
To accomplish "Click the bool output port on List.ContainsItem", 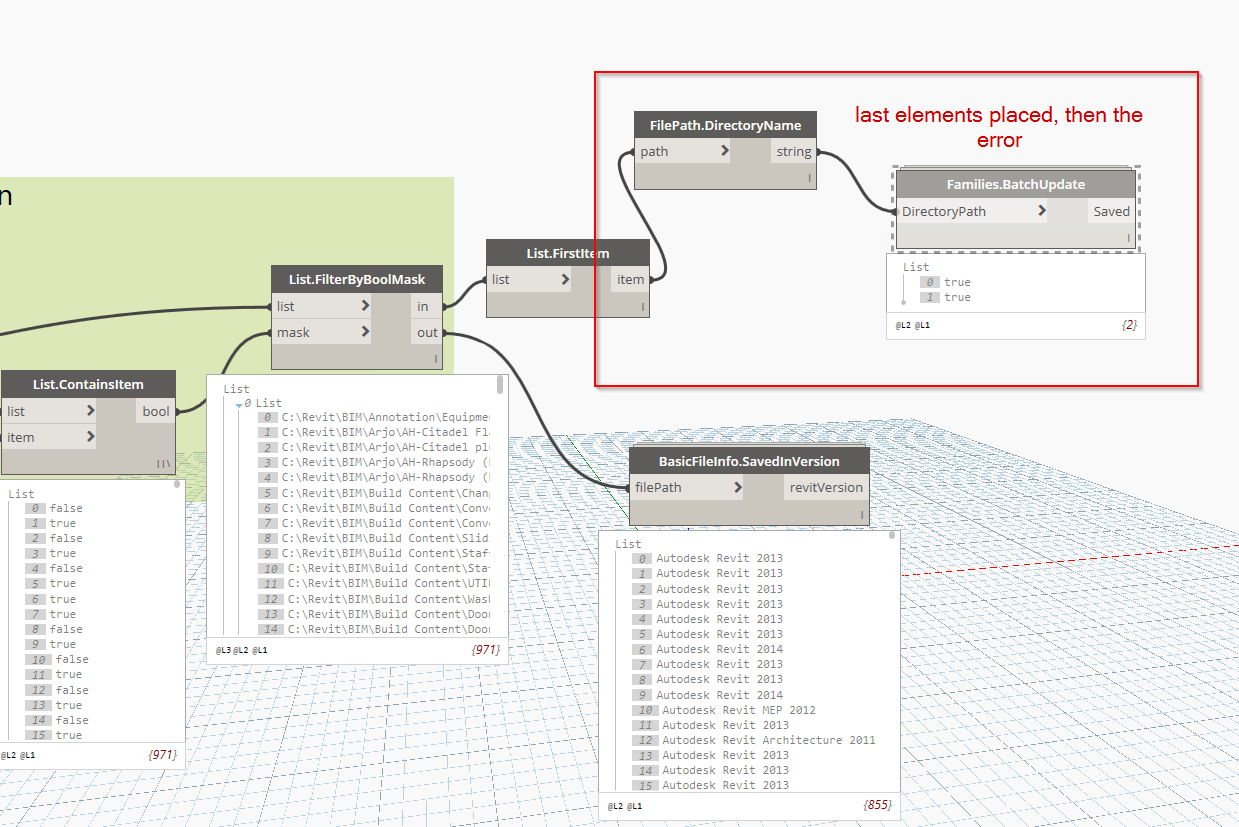I will click(155, 411).
